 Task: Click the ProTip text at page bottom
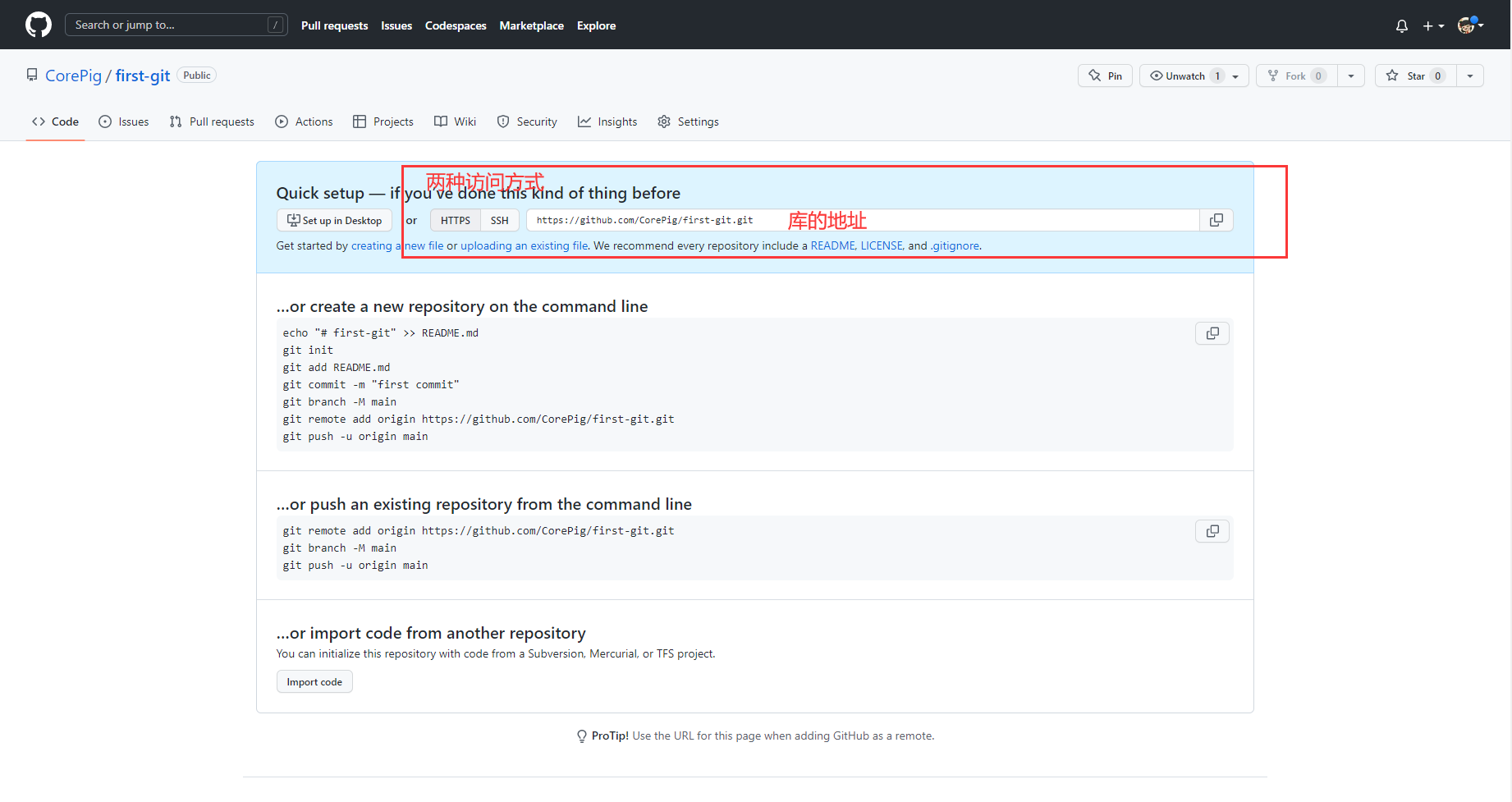tap(755, 736)
